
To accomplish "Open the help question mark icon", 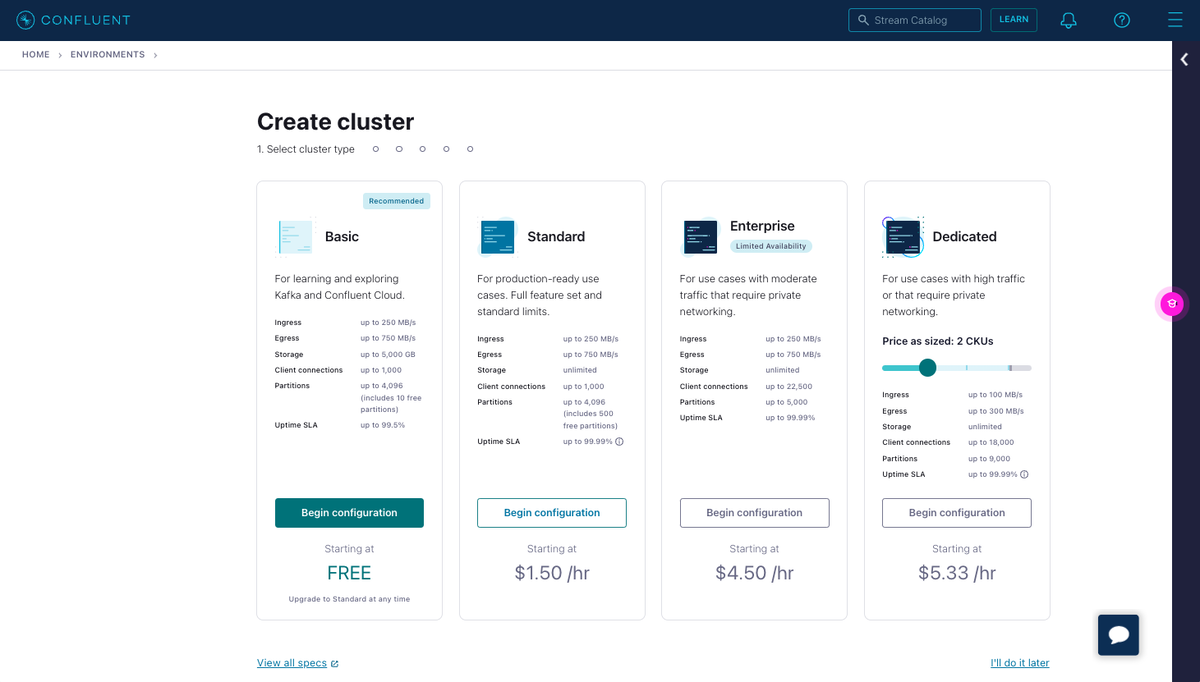I will 1122,20.
